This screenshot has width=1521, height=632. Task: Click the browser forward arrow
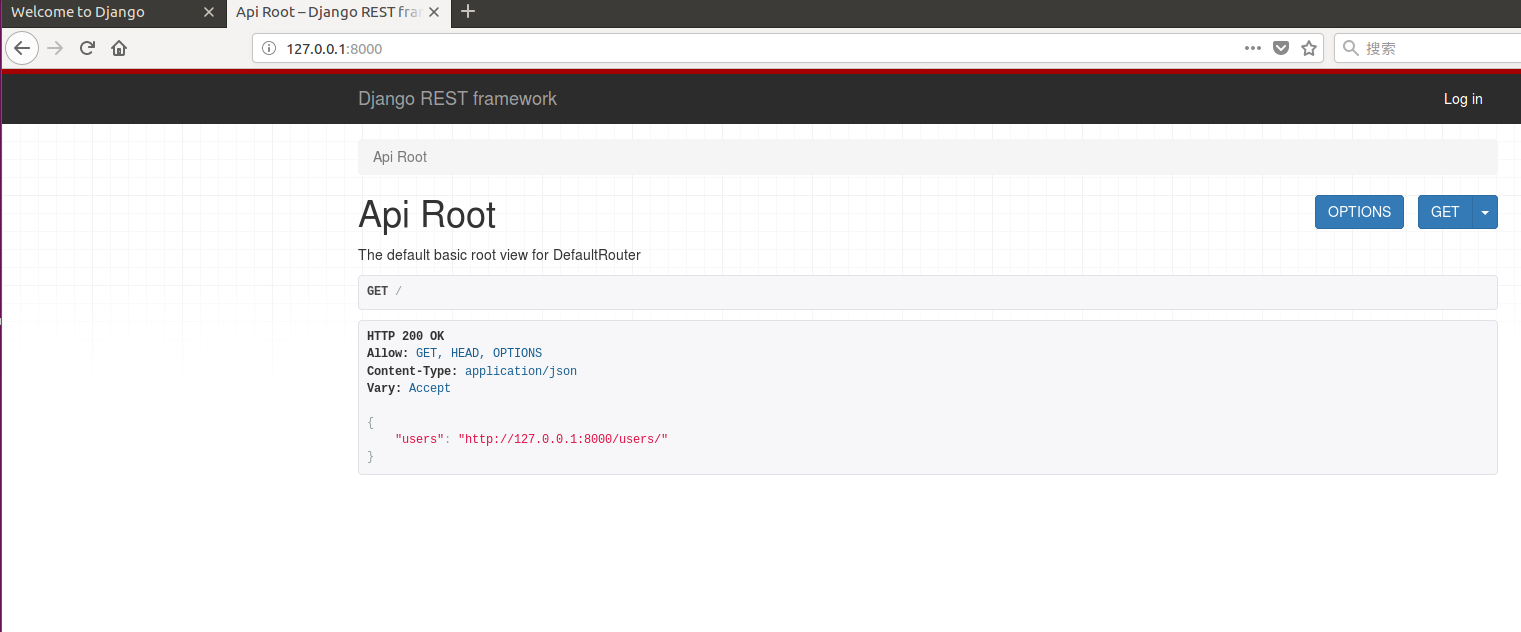(55, 48)
